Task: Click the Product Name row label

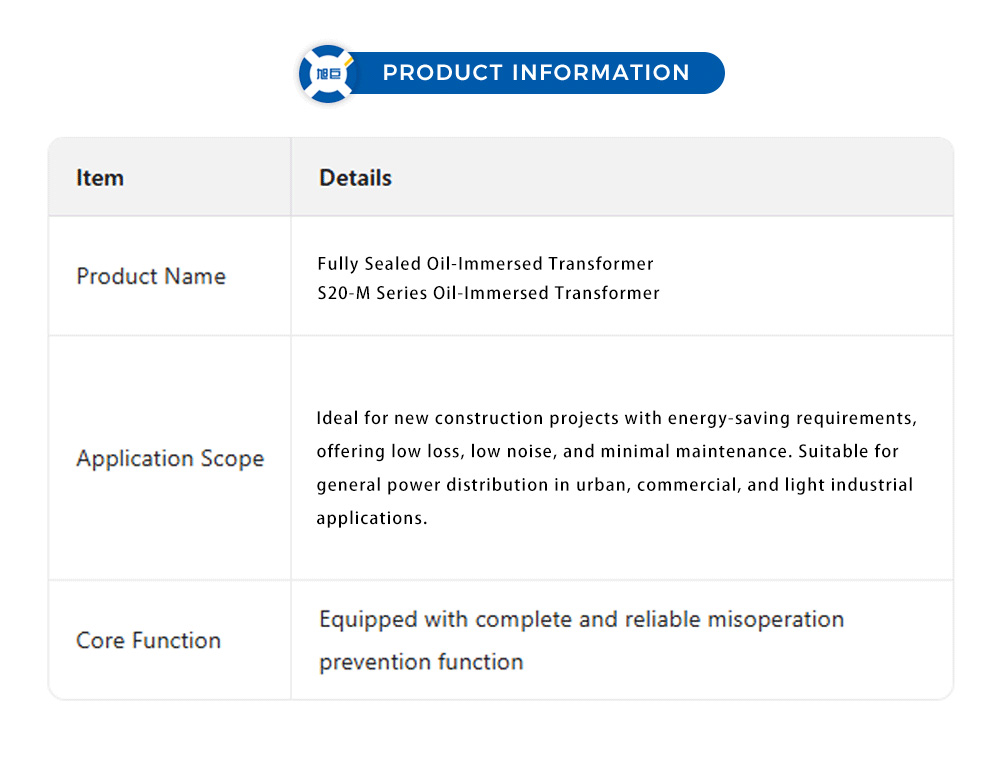Action: click(151, 276)
